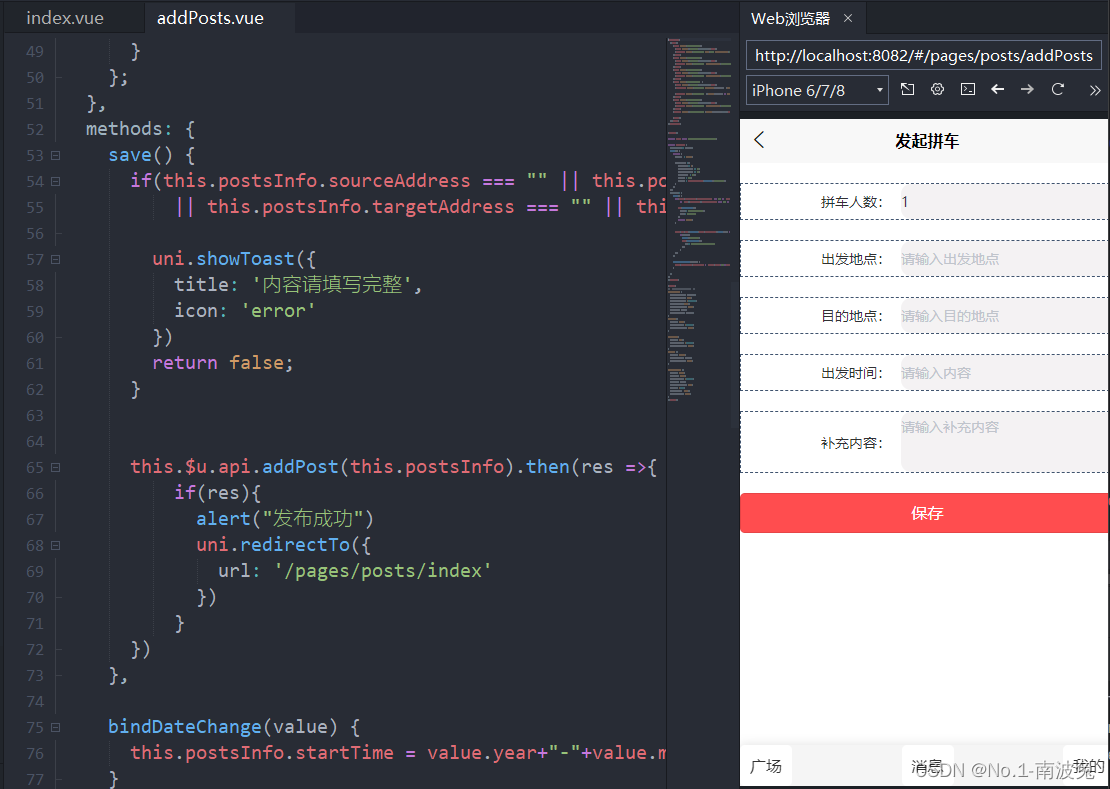Open browser settings gear icon
The width and height of the screenshot is (1110, 789).
[937, 89]
